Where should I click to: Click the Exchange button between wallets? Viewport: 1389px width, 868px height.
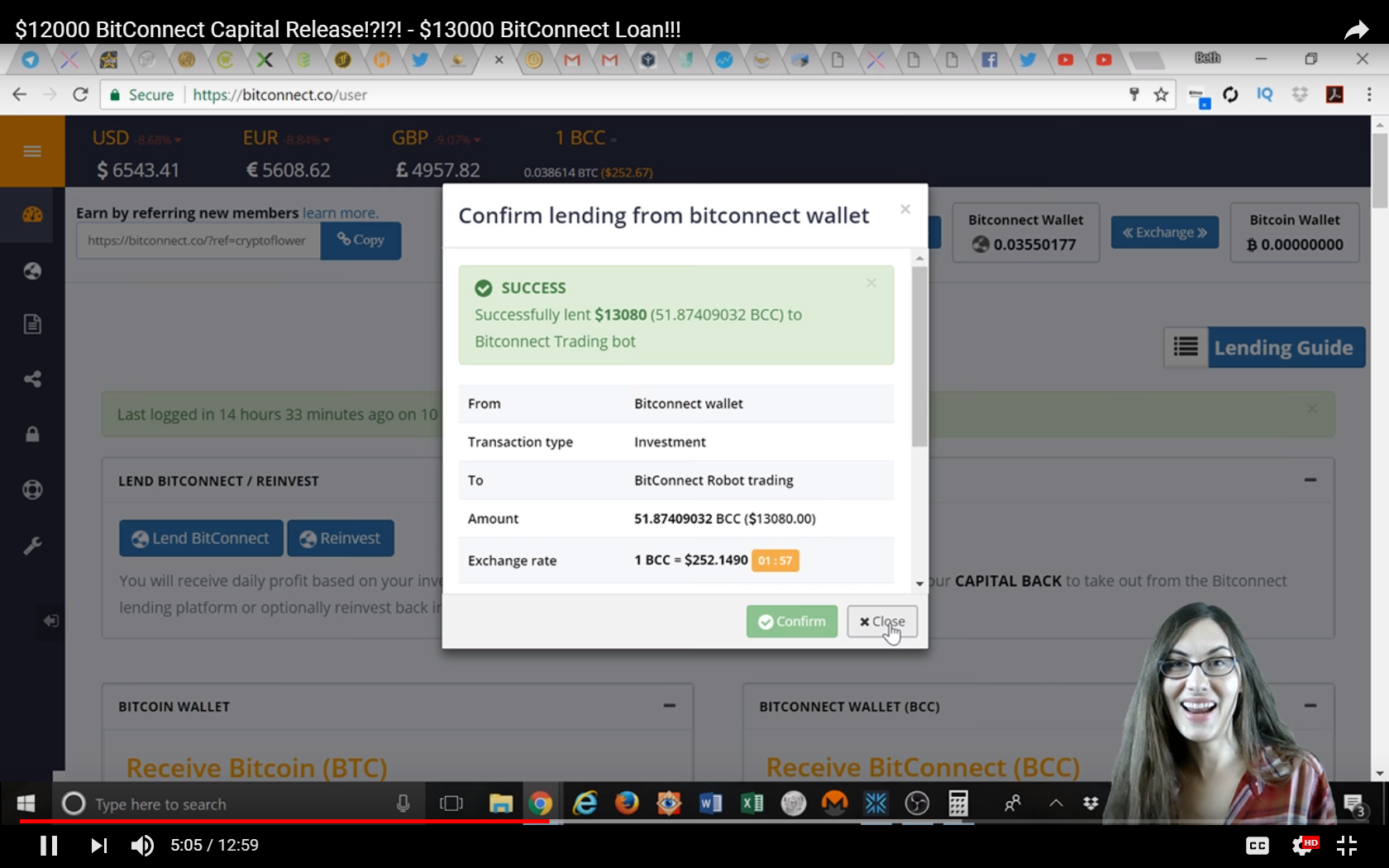[x=1164, y=232]
